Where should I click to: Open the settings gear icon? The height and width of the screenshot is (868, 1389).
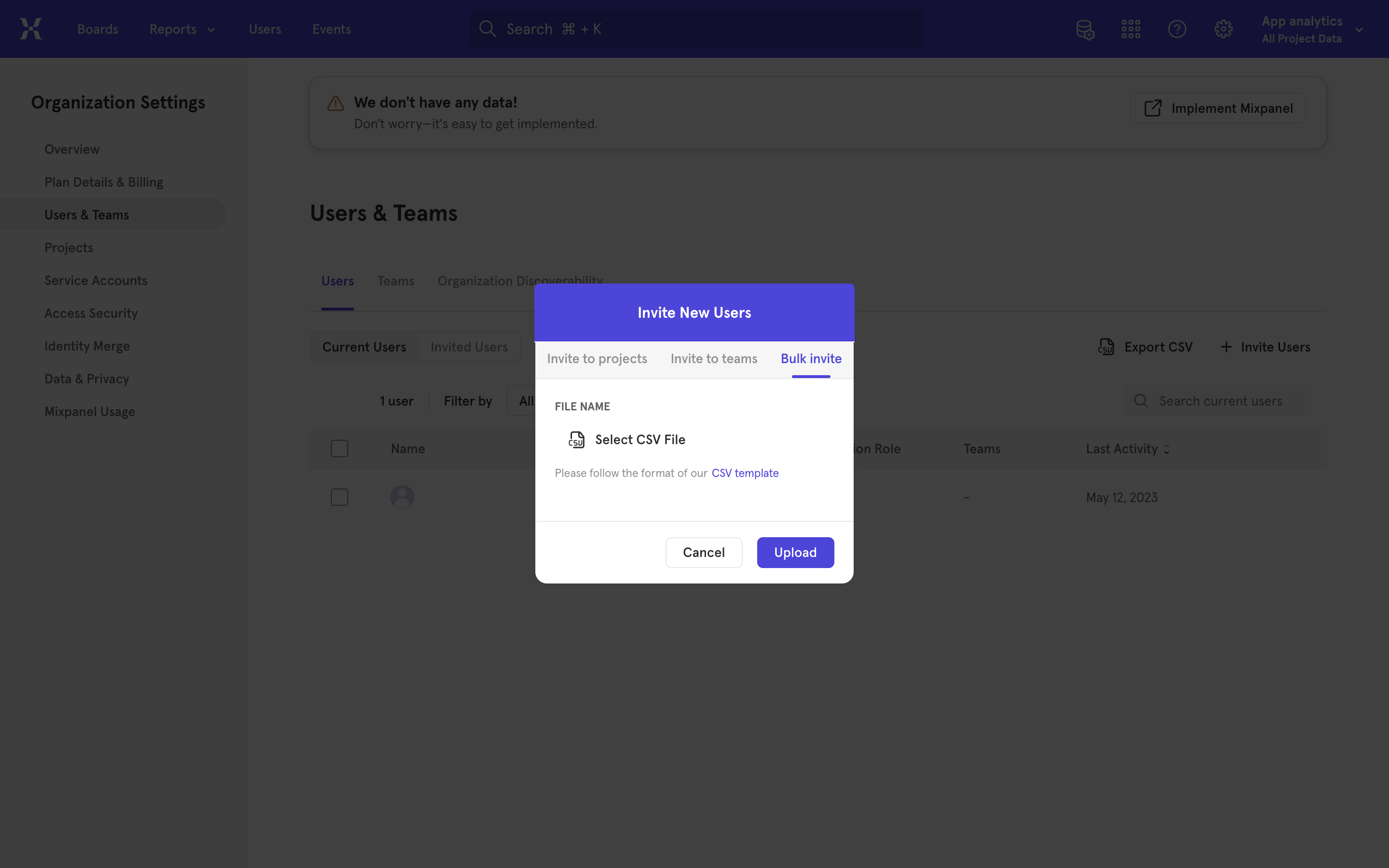(x=1223, y=29)
